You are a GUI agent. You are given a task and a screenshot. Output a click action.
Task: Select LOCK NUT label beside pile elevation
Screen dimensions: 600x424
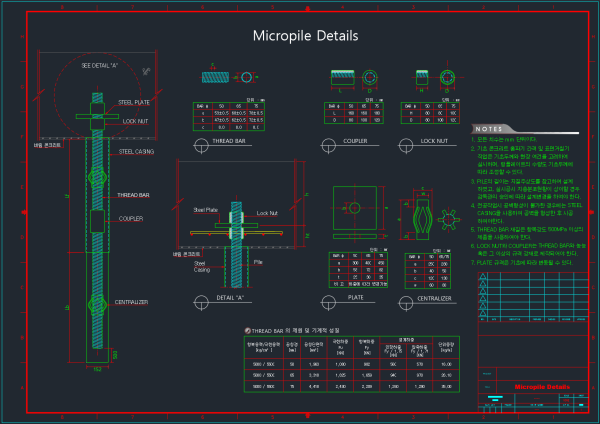[135, 121]
